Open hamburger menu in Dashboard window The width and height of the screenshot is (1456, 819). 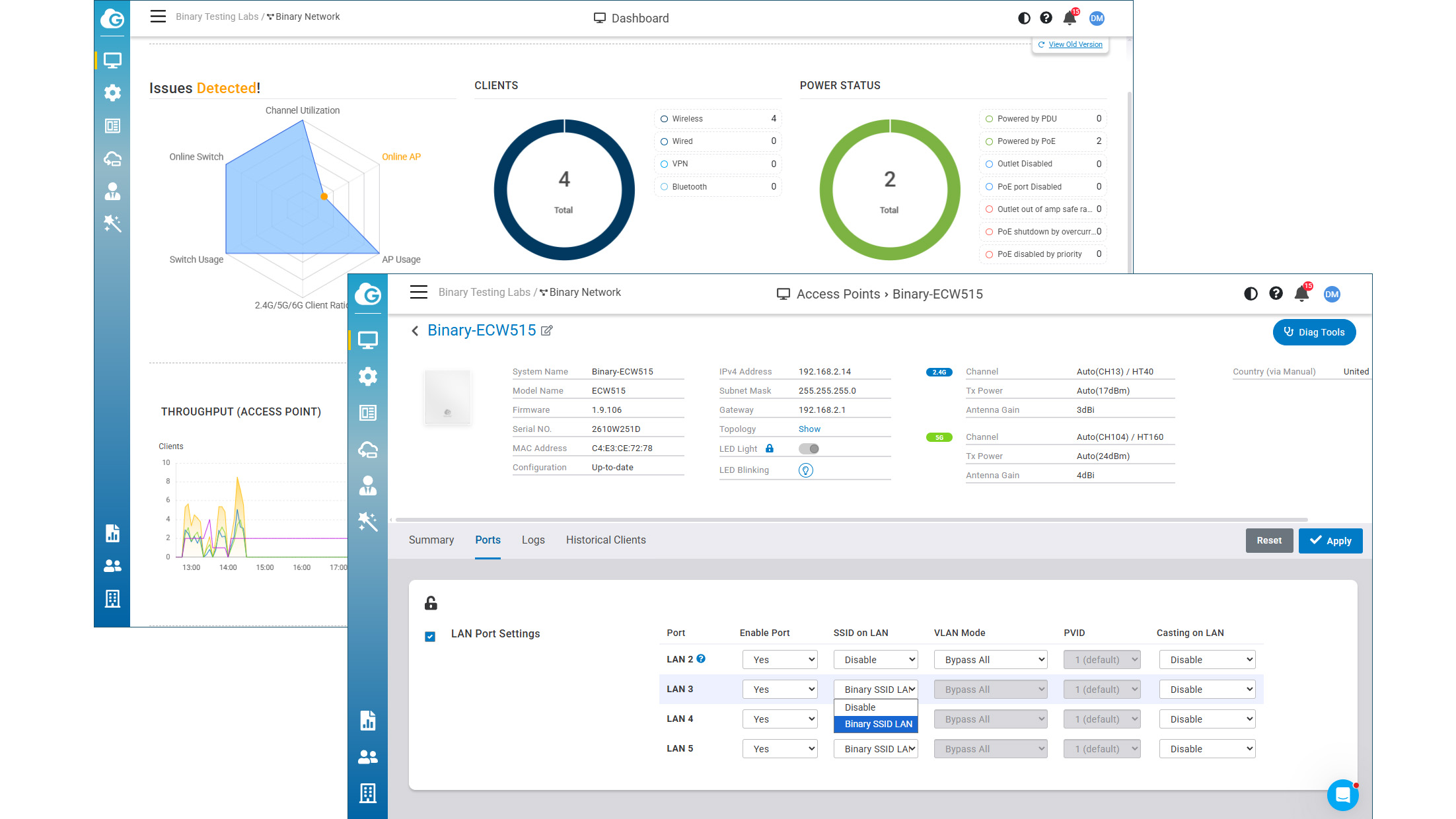click(x=158, y=17)
